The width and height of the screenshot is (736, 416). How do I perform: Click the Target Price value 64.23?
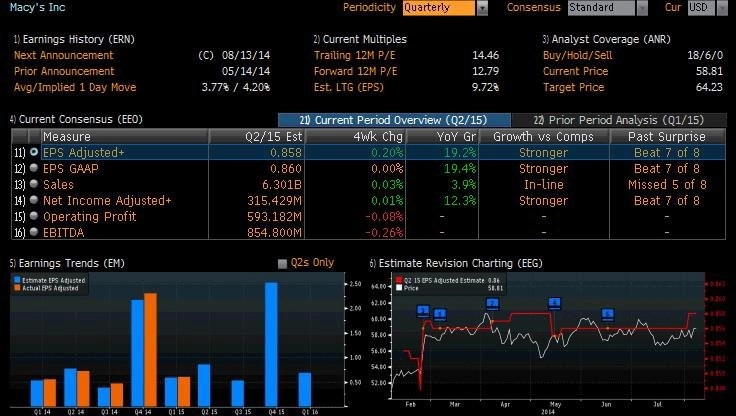pos(709,87)
